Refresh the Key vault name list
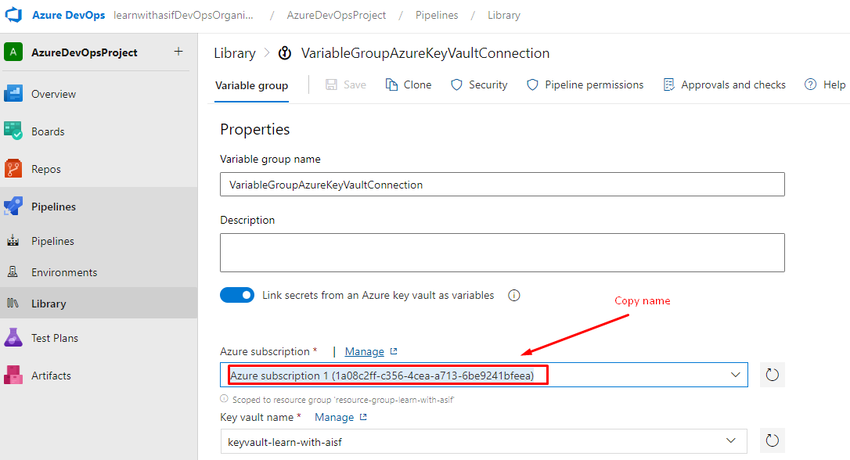 click(x=772, y=441)
